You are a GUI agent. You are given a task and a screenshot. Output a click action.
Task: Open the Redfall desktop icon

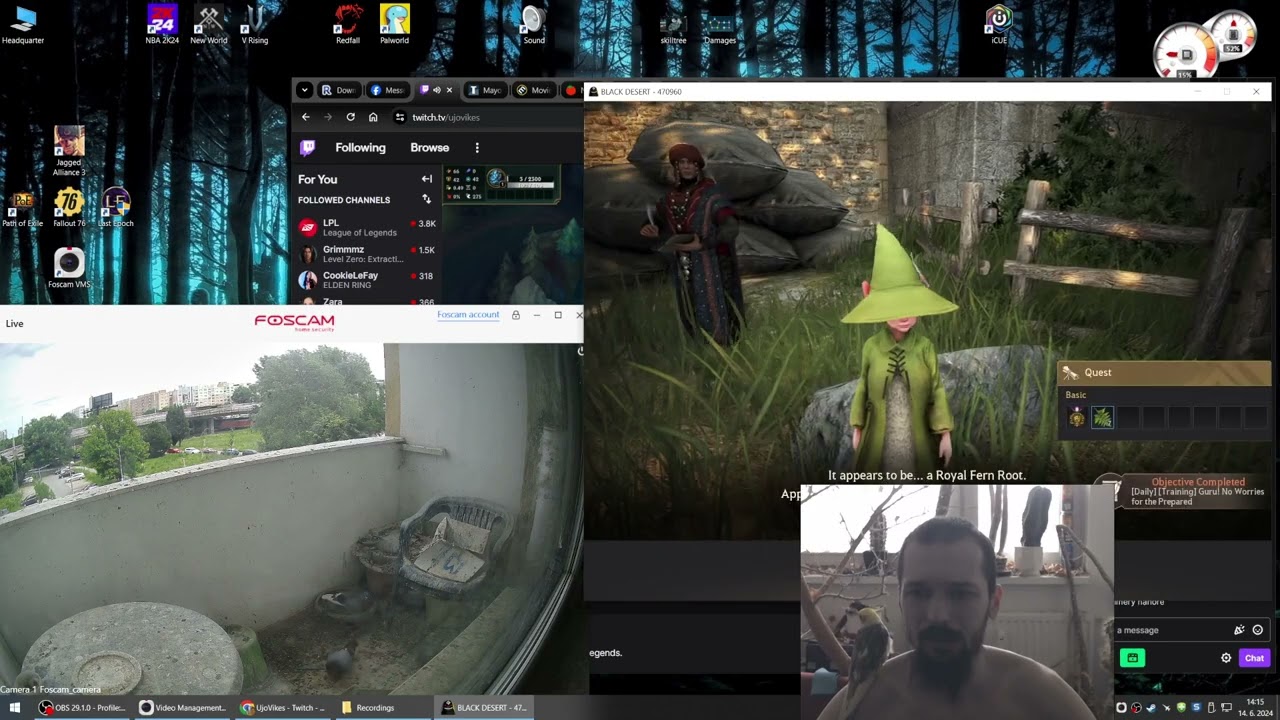tap(348, 25)
